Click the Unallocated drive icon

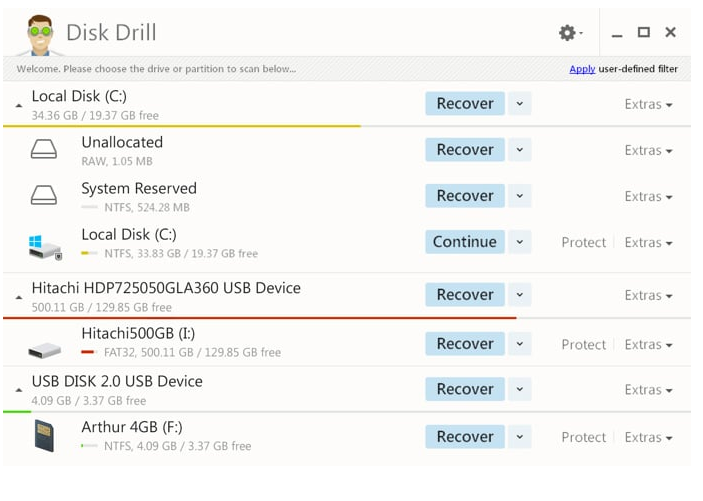coord(44,150)
